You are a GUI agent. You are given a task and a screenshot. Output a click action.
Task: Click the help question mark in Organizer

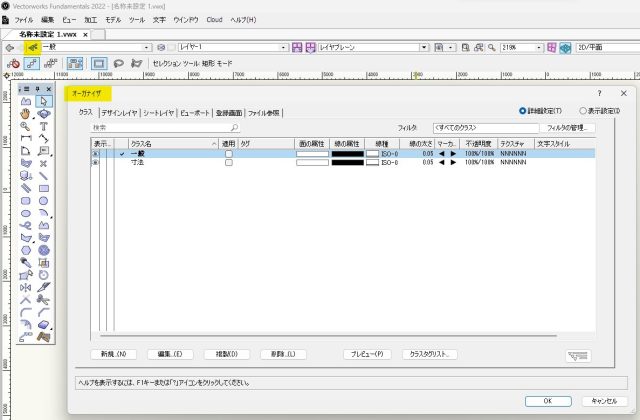pyautogui.click(x=599, y=92)
